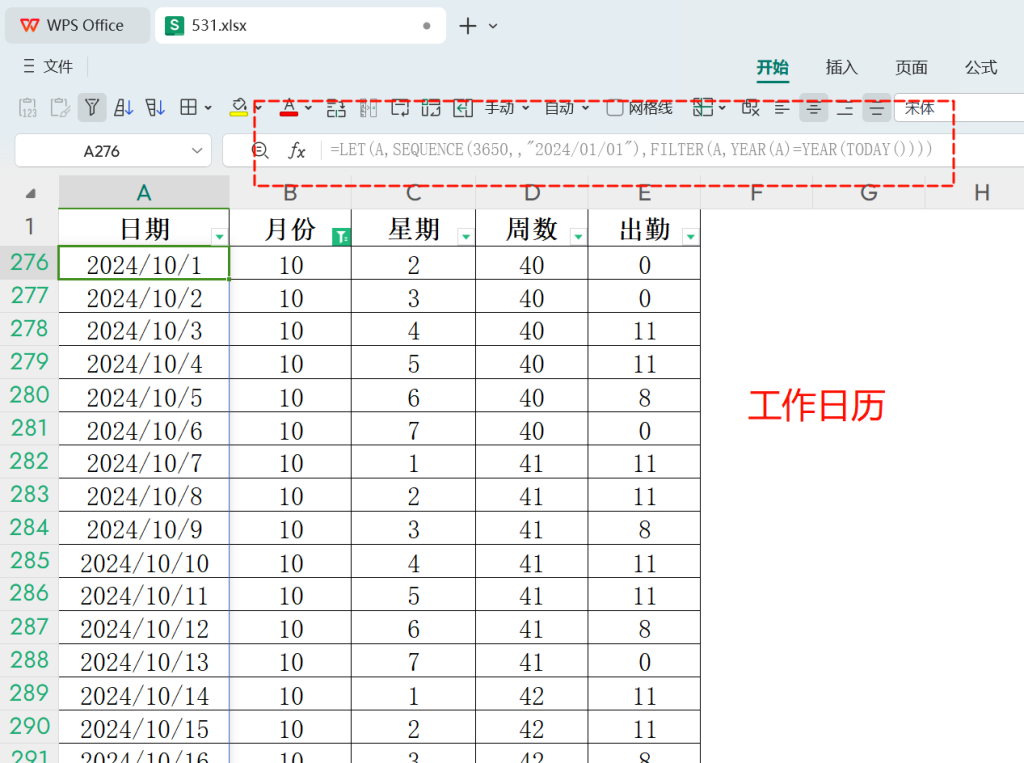The width and height of the screenshot is (1024, 763).
Task: Open the 周数 filter dropdown
Action: [x=578, y=236]
